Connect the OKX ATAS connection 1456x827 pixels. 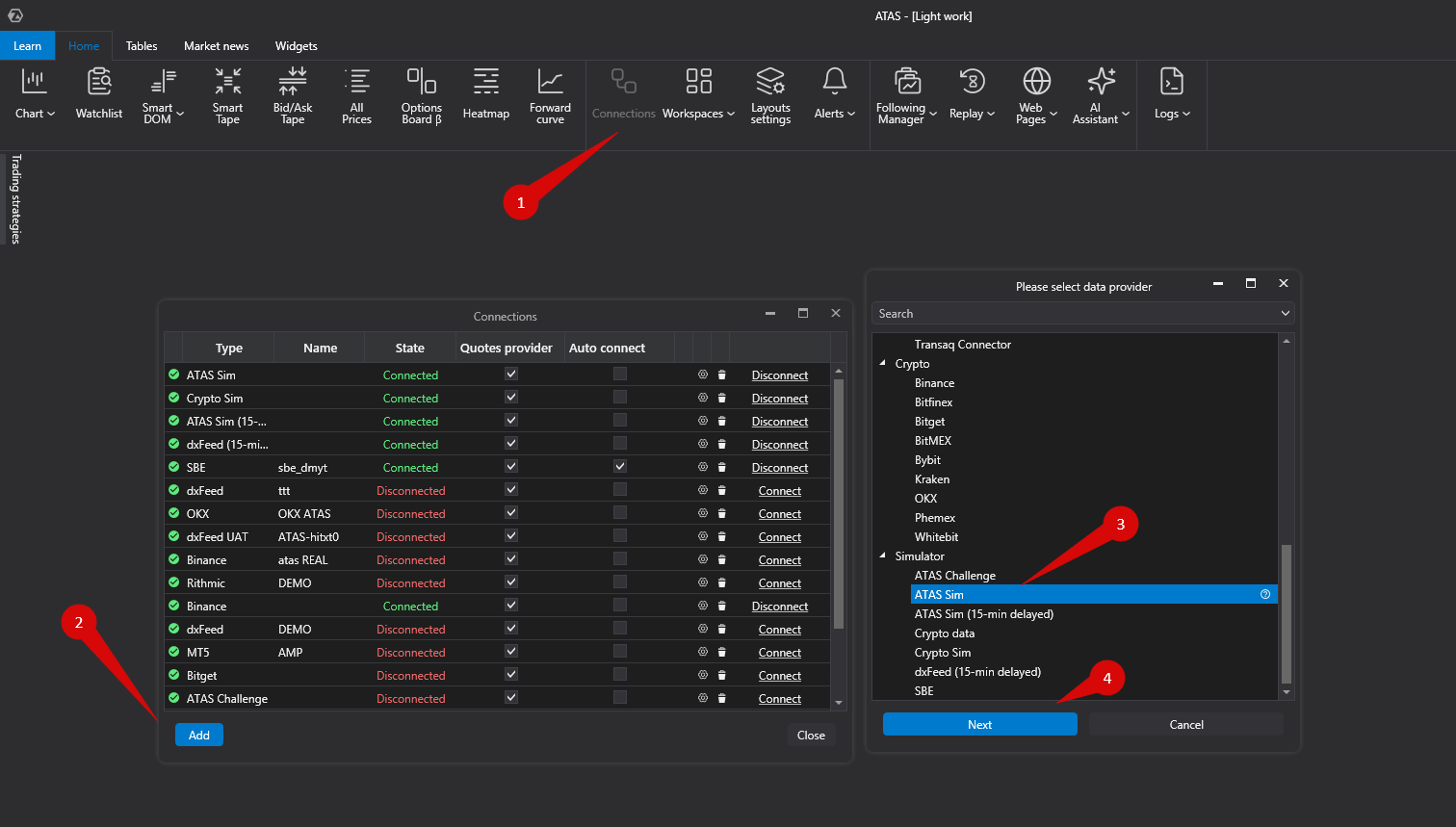(x=780, y=513)
